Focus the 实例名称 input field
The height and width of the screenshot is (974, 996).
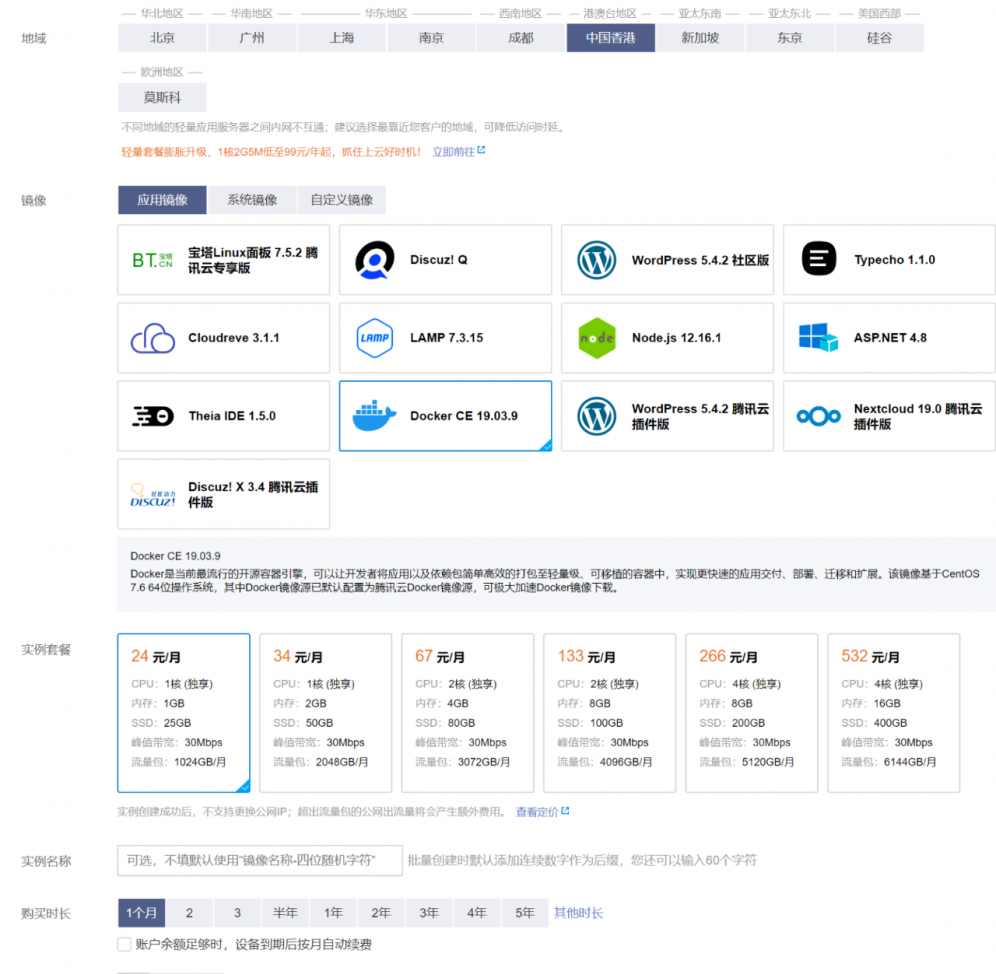[x=260, y=860]
